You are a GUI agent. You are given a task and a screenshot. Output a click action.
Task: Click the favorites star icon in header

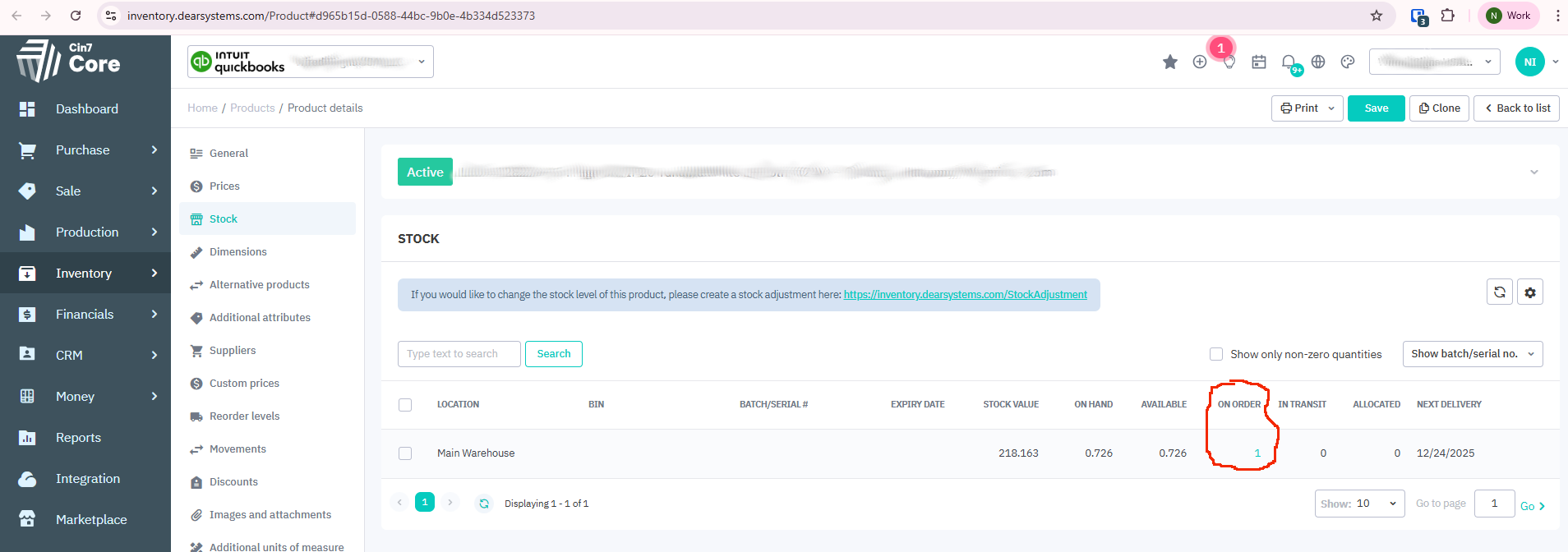pyautogui.click(x=1170, y=62)
